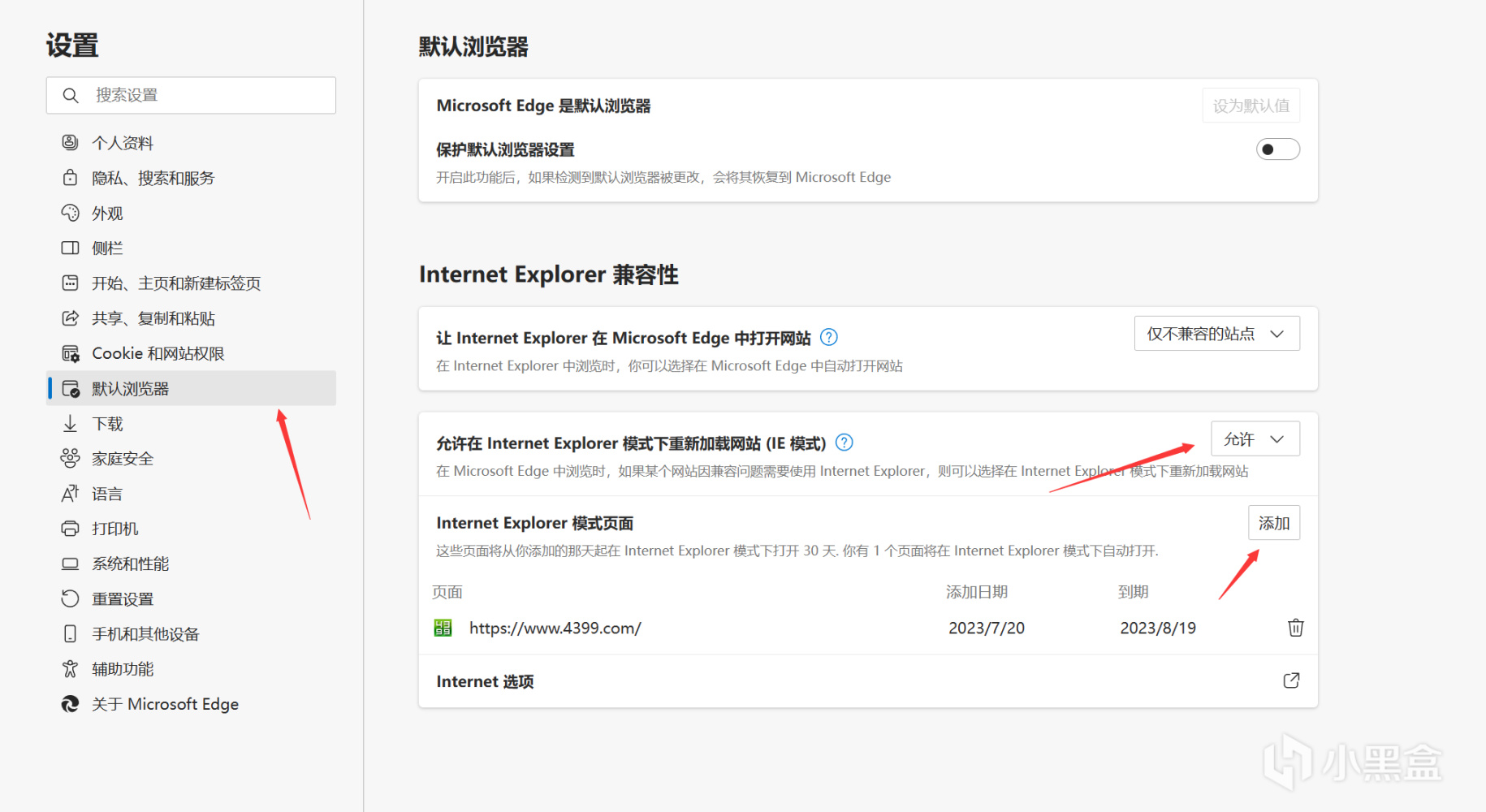Click the 到期 column header

[x=1133, y=592]
